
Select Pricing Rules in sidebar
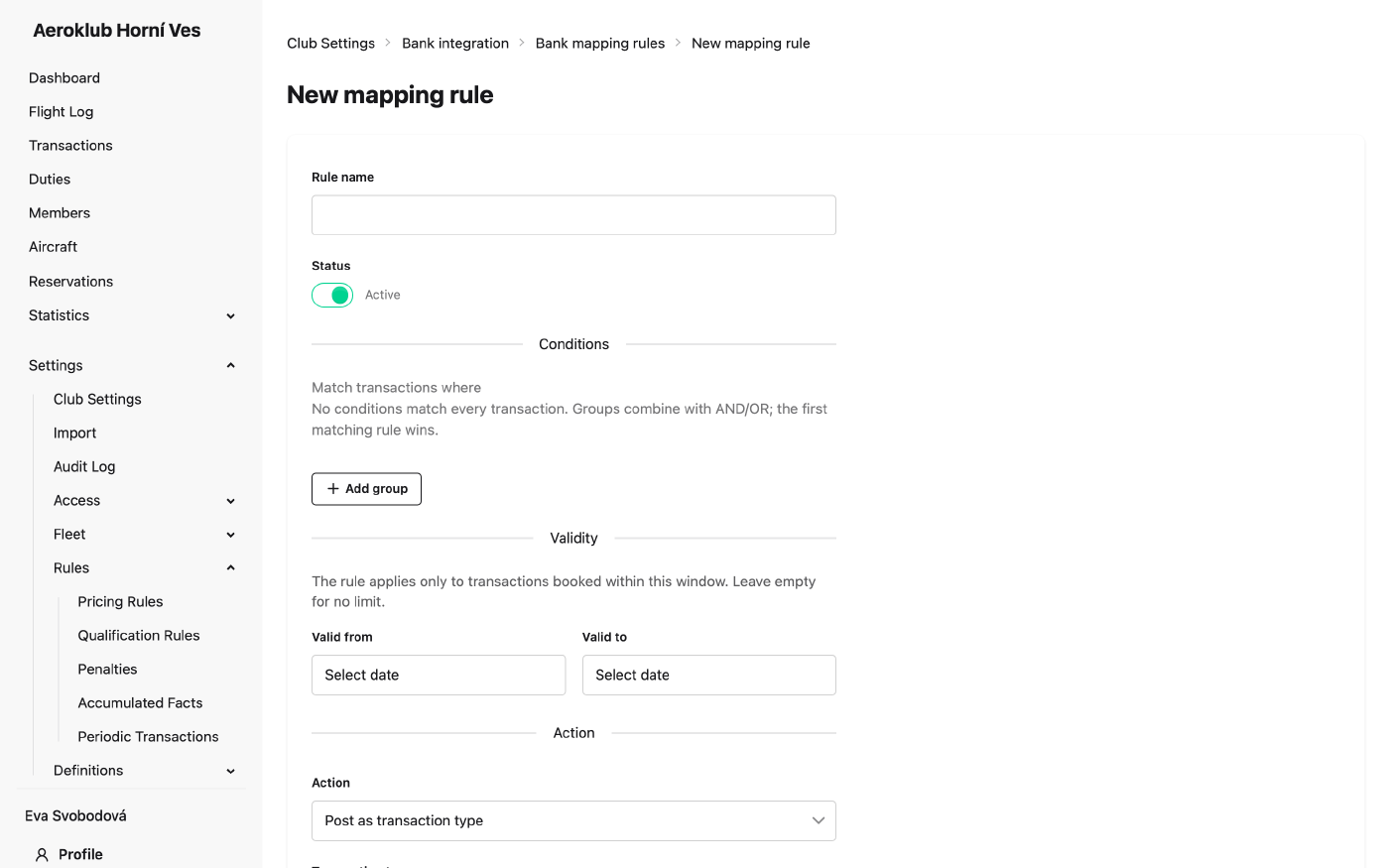(x=120, y=601)
